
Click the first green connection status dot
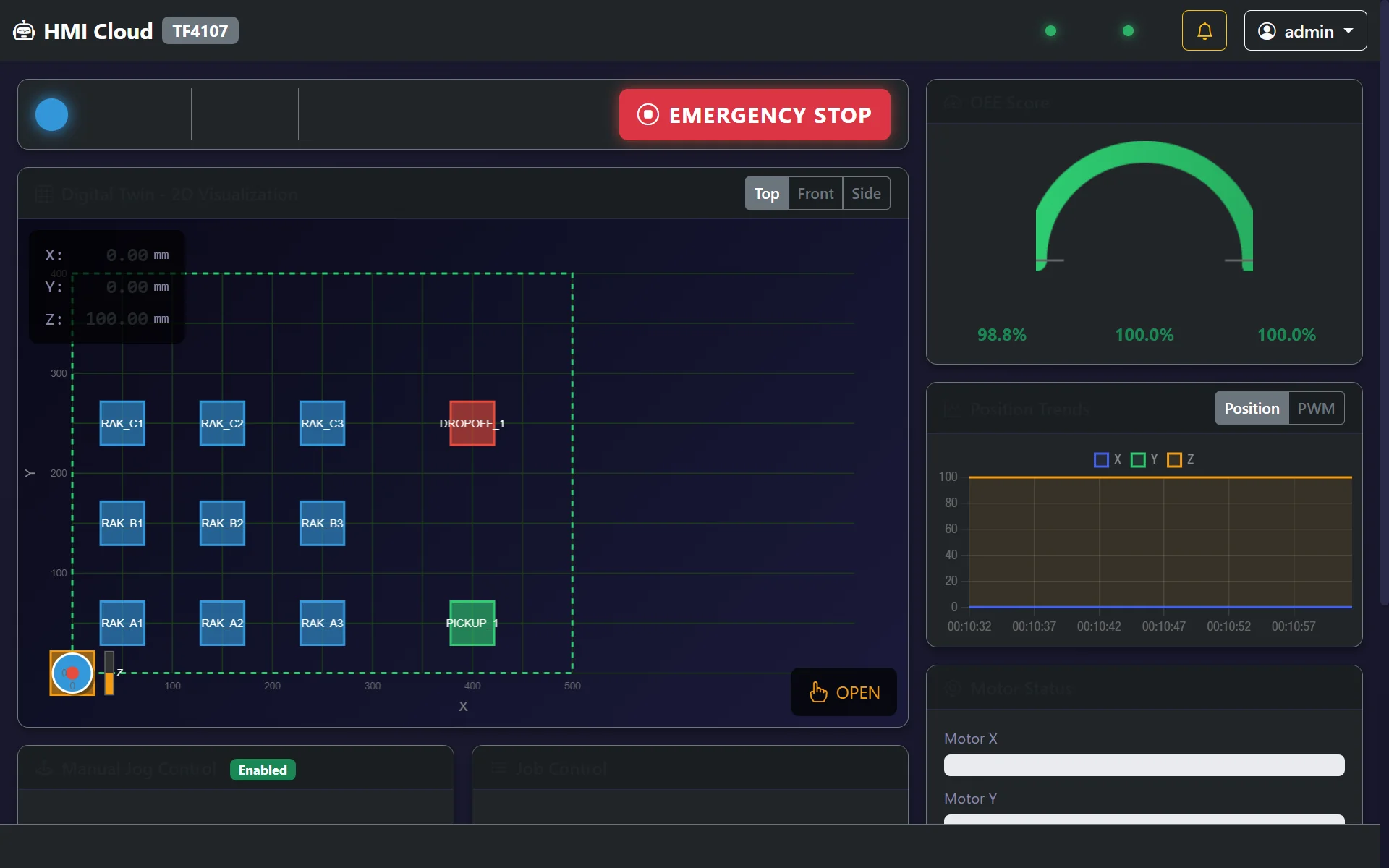1051,31
